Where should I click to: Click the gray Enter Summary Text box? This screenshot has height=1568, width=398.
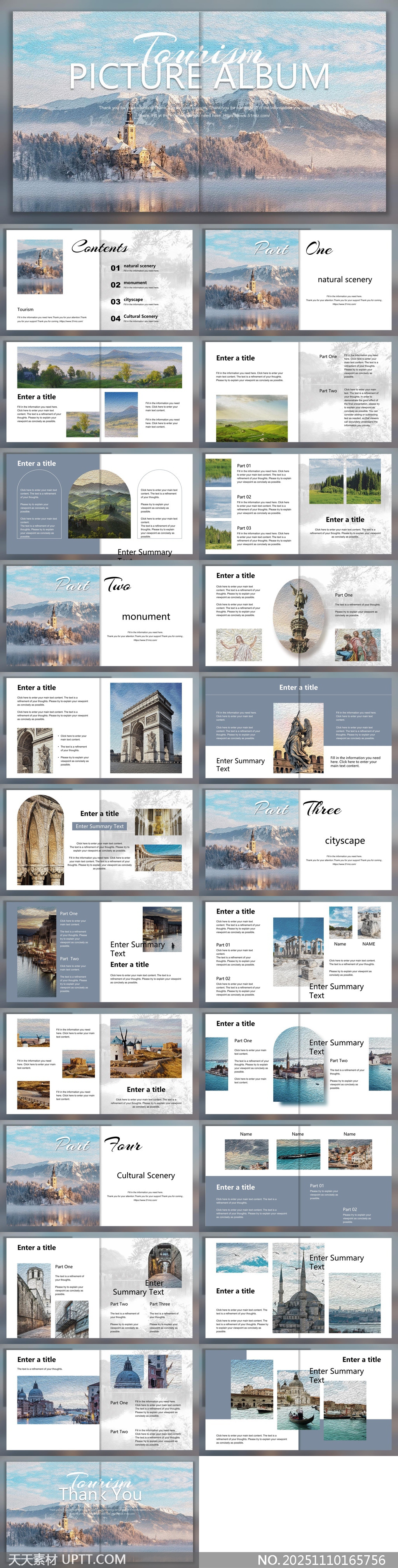(x=100, y=826)
